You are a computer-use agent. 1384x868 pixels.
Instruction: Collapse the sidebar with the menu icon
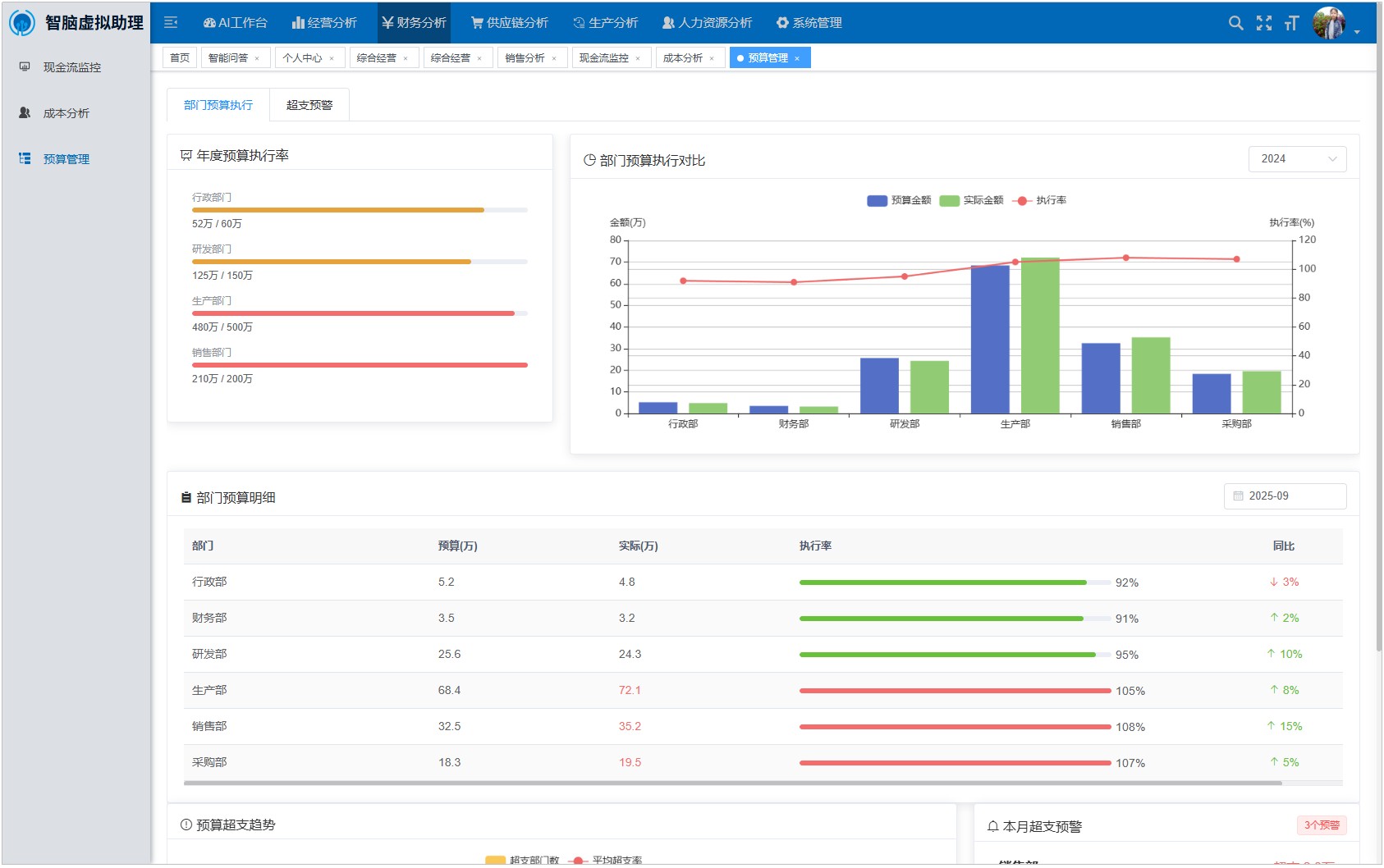point(171,23)
